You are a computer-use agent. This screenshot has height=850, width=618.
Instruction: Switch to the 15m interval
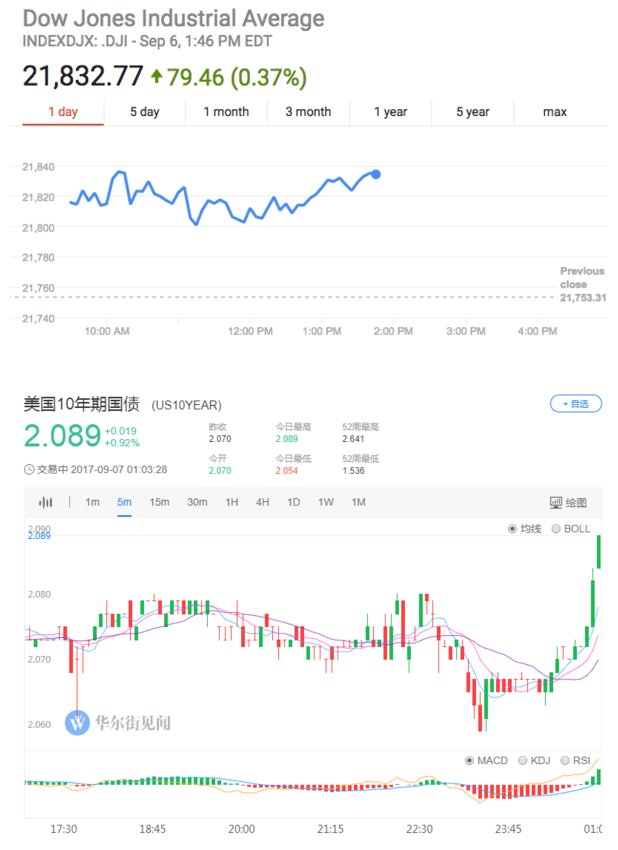pos(159,503)
